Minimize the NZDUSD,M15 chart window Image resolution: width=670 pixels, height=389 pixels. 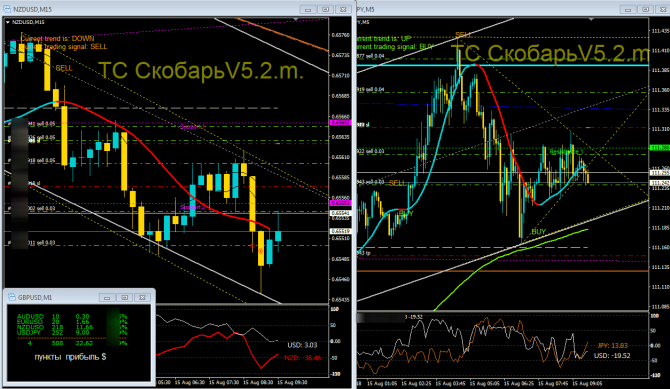[x=308, y=9]
